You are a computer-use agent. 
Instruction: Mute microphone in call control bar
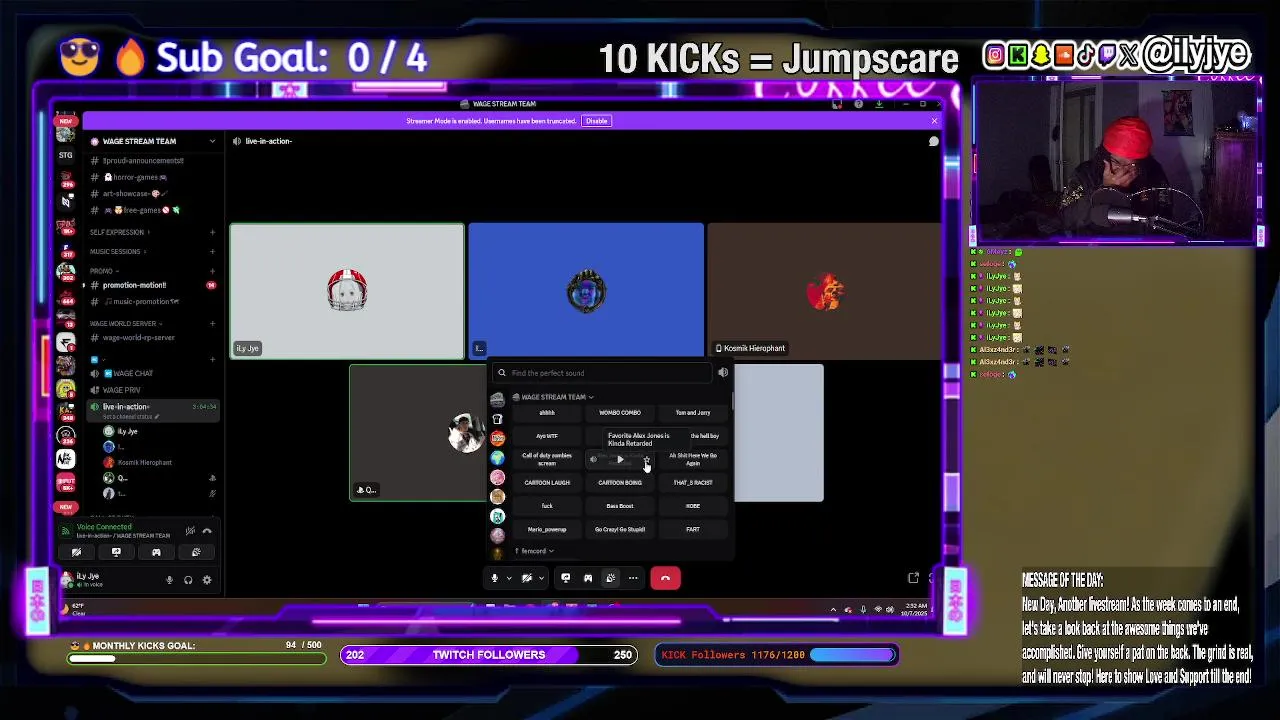(x=494, y=578)
